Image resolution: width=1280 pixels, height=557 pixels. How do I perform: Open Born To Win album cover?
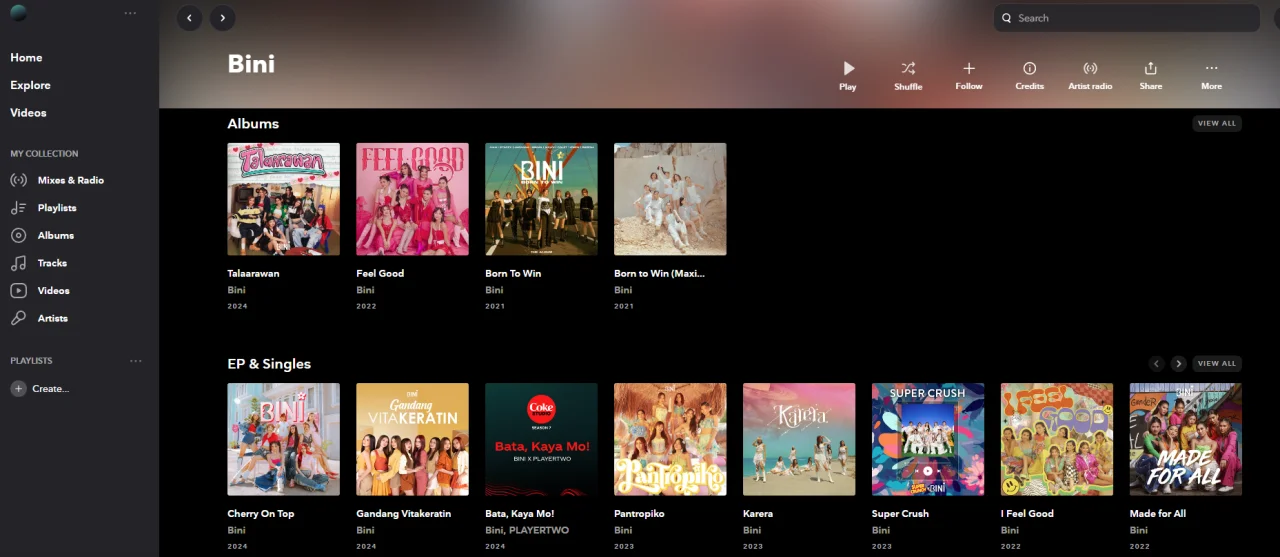(x=542, y=199)
